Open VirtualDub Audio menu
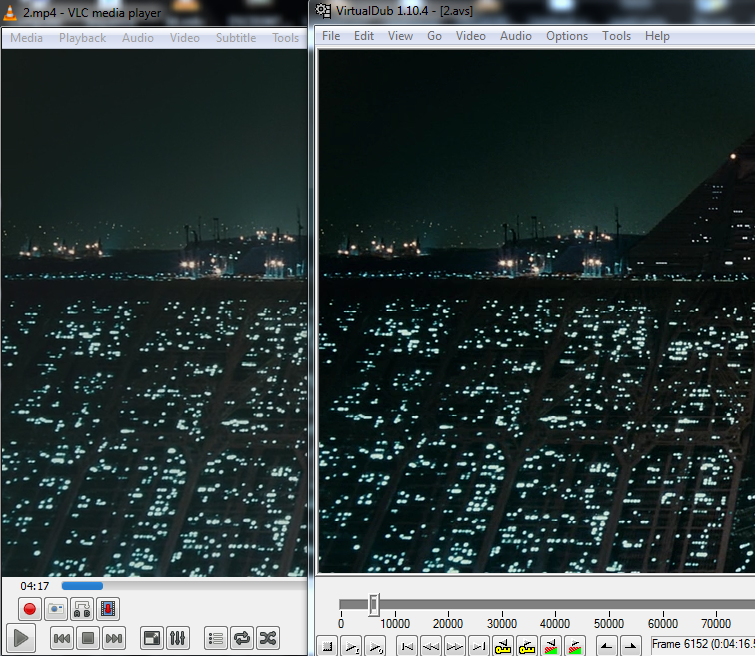 pos(516,36)
